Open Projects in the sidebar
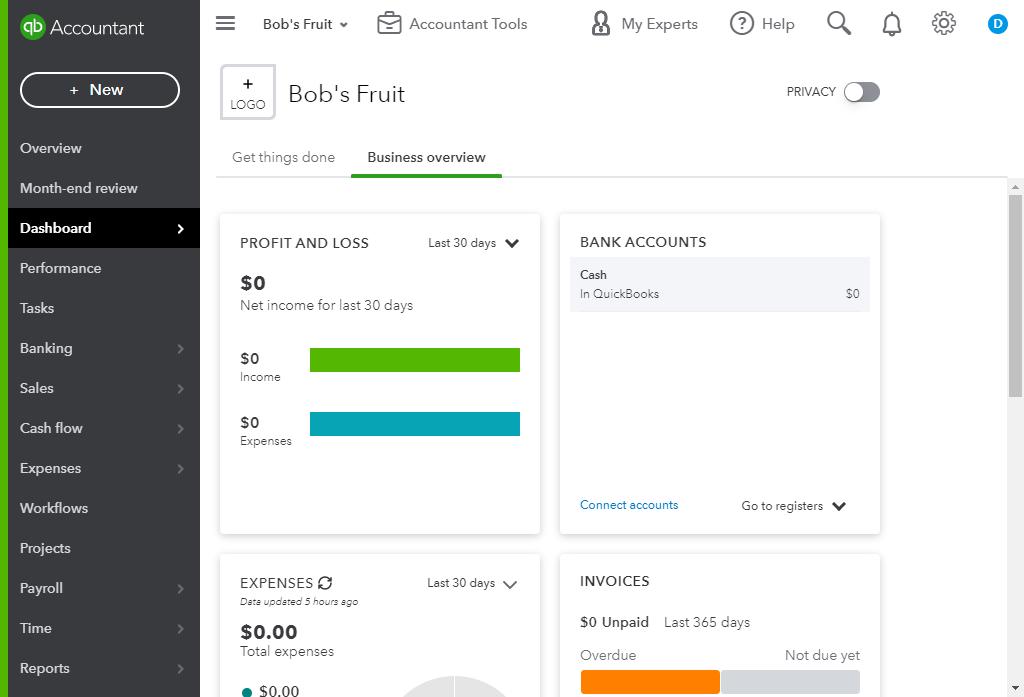Screen dimensions: 1024x697 coord(45,548)
